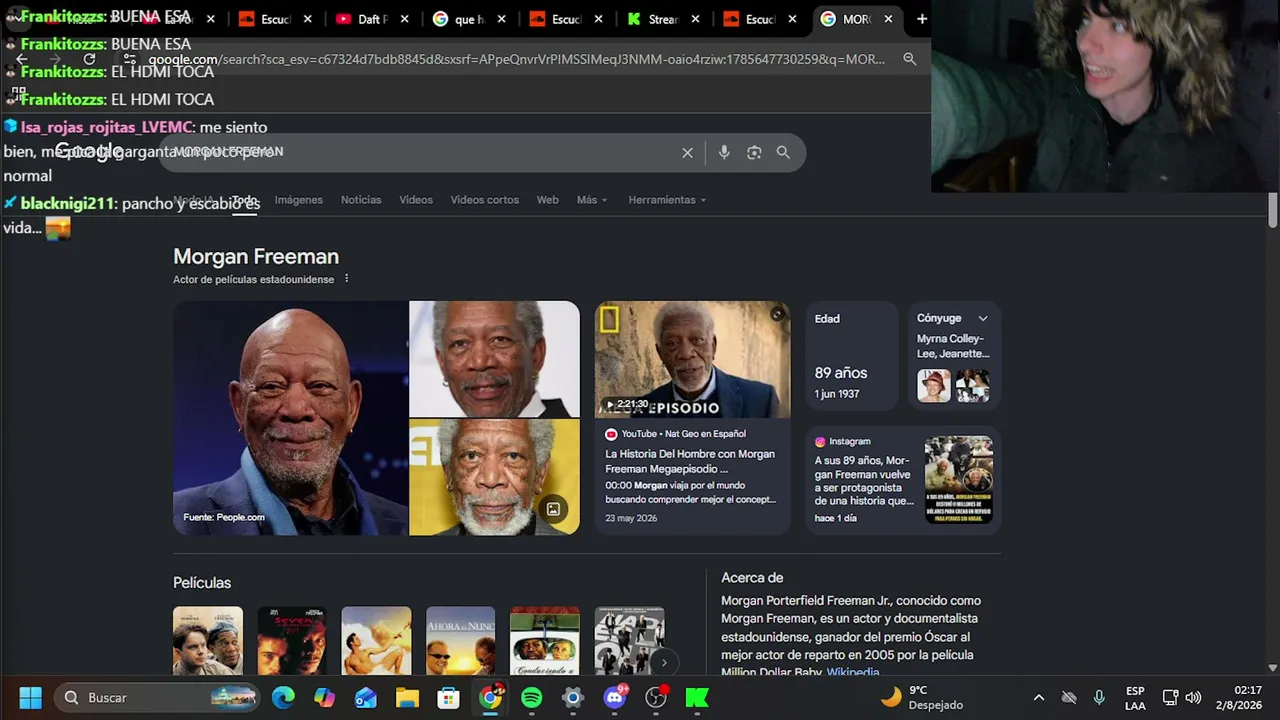Open the image gallery icon on the photo collage
Screen dimensions: 1280x720
pyautogui.click(x=553, y=509)
